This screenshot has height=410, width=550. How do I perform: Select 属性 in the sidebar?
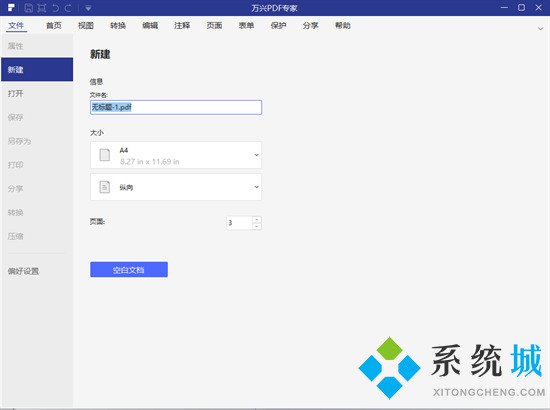coord(37,46)
